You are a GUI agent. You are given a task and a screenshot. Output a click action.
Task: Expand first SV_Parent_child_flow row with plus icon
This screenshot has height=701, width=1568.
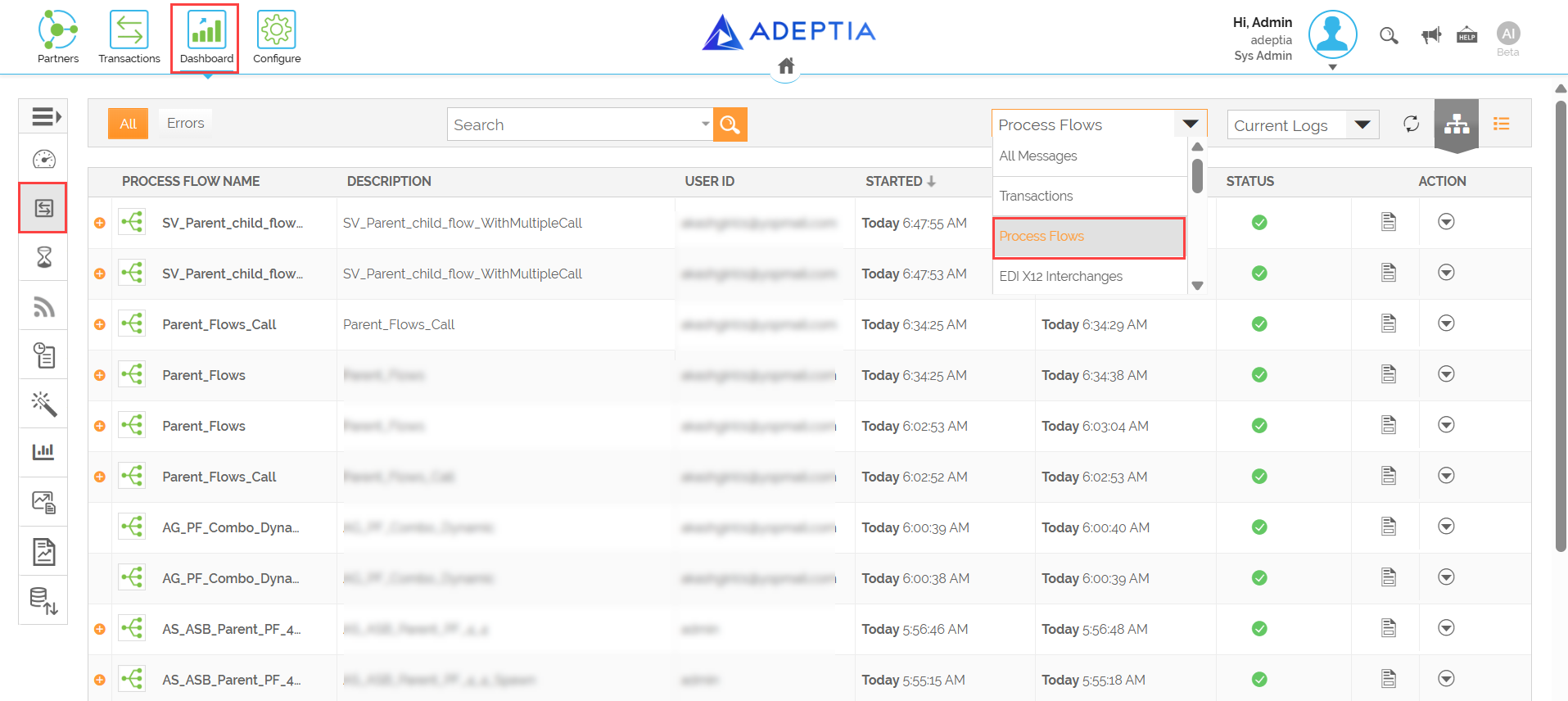[100, 223]
